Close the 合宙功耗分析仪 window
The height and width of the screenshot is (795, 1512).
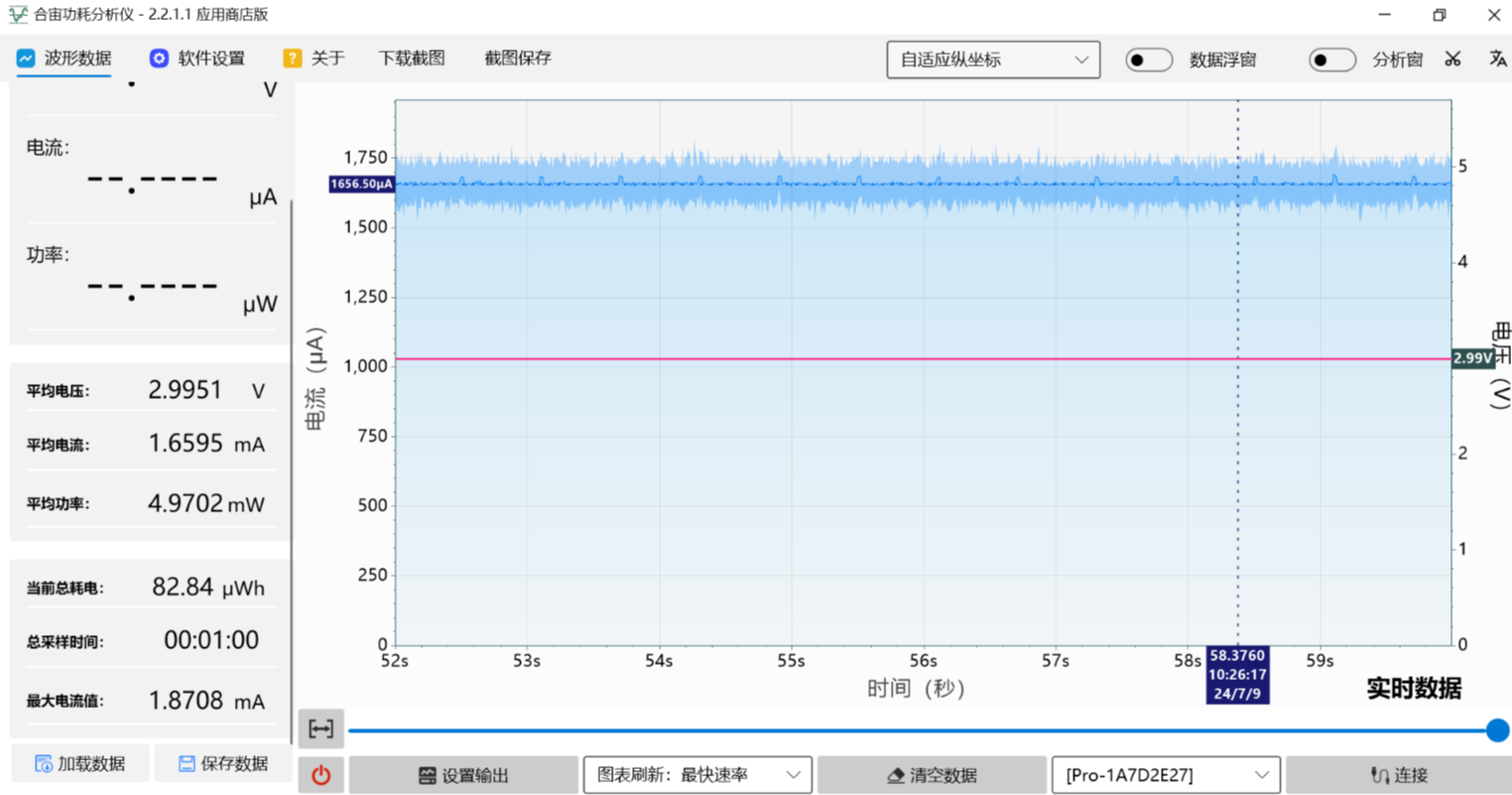[x=1493, y=15]
